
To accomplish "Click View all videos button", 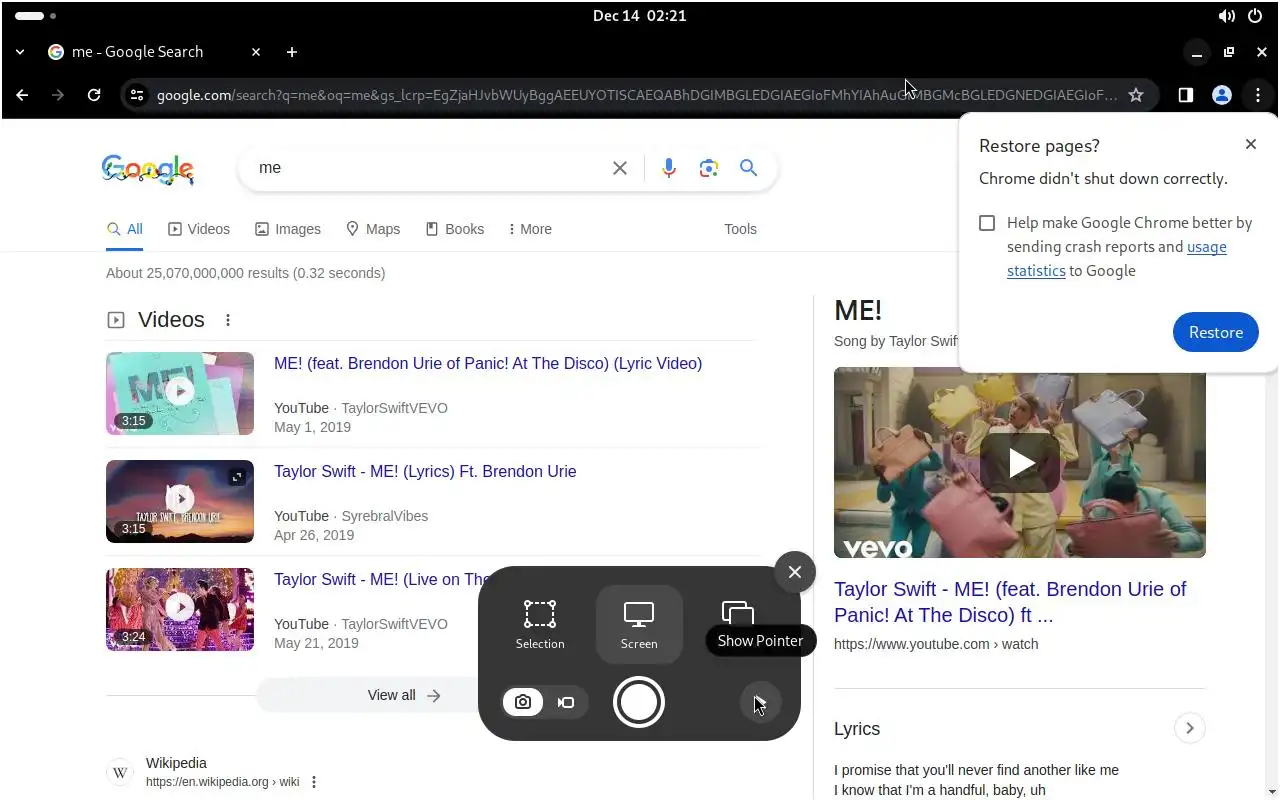I will pos(405,695).
